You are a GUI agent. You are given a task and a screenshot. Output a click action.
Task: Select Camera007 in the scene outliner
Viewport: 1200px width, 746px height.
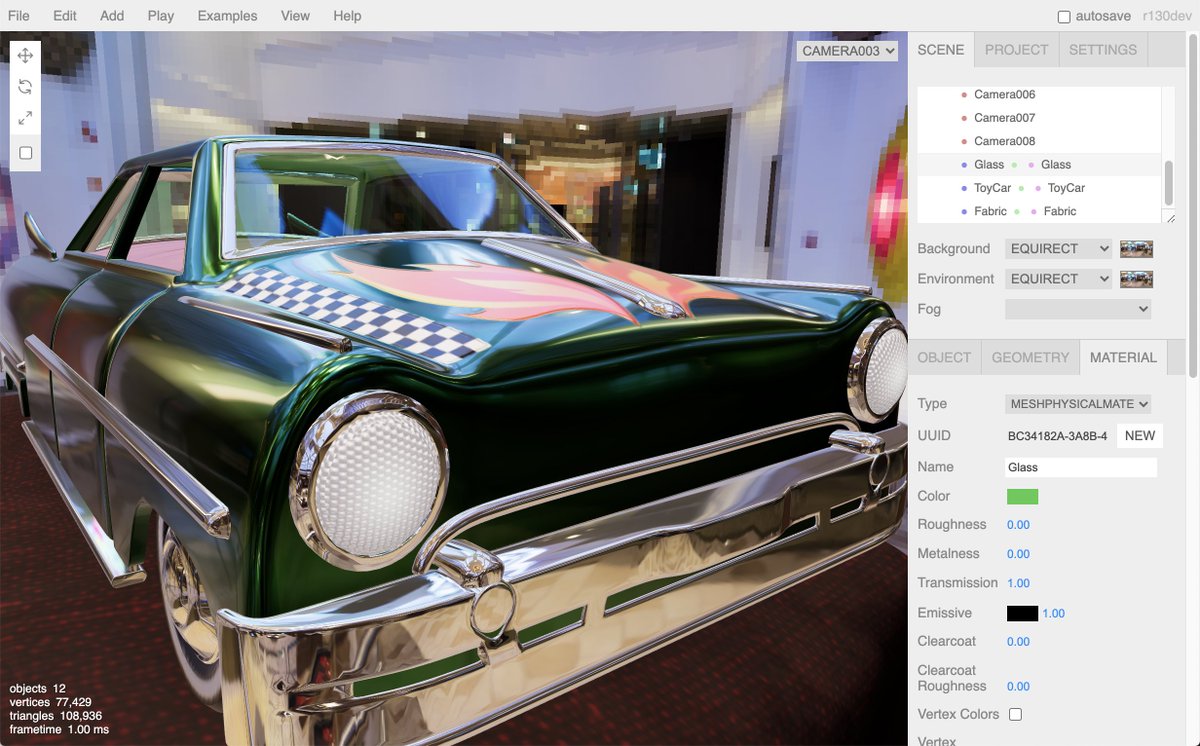(1039, 118)
